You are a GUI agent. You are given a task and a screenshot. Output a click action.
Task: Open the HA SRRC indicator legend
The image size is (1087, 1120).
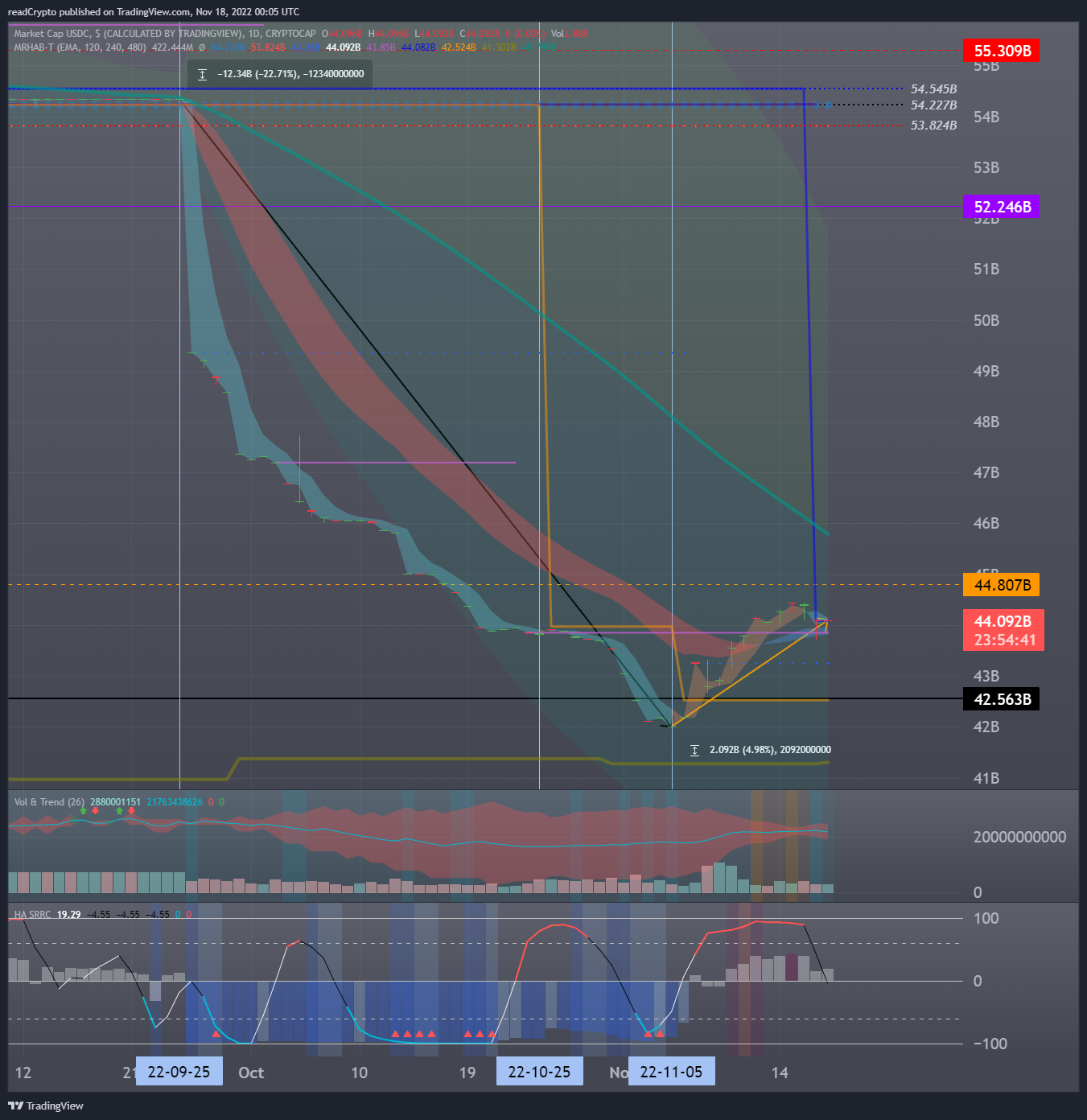(32, 915)
